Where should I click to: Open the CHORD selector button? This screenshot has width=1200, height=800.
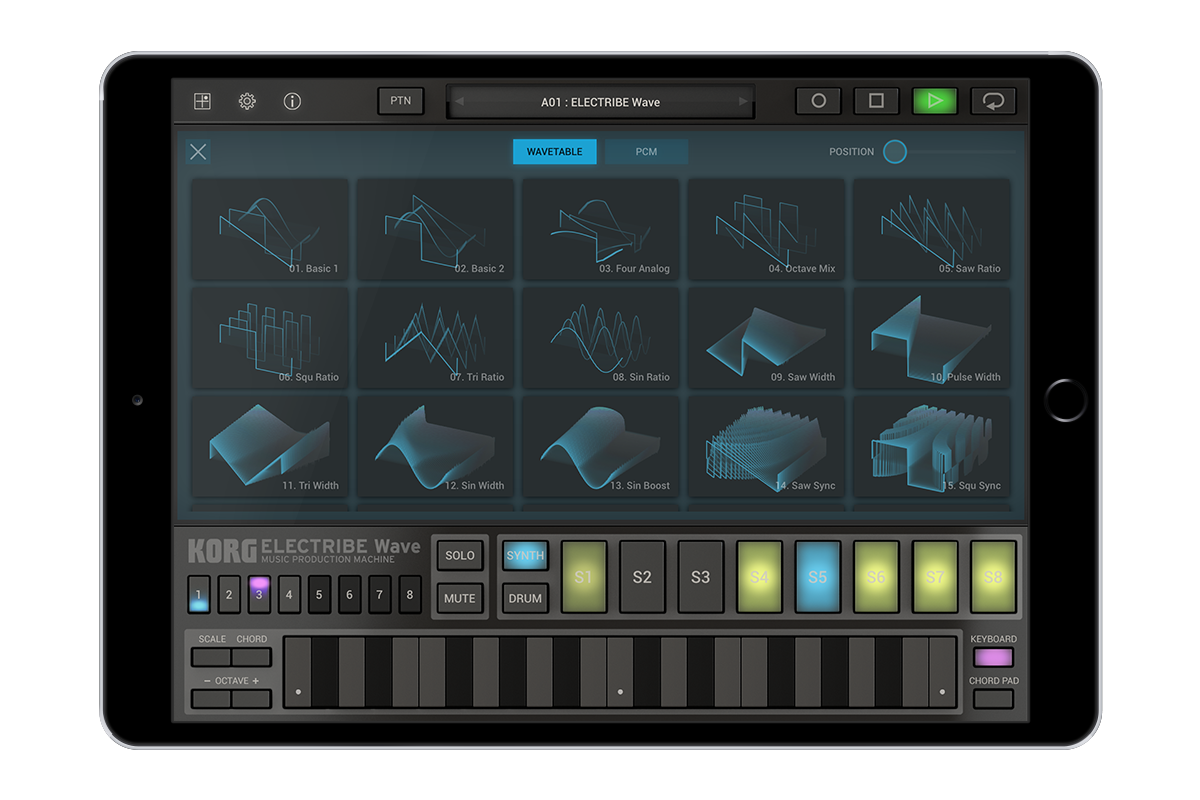(x=251, y=657)
